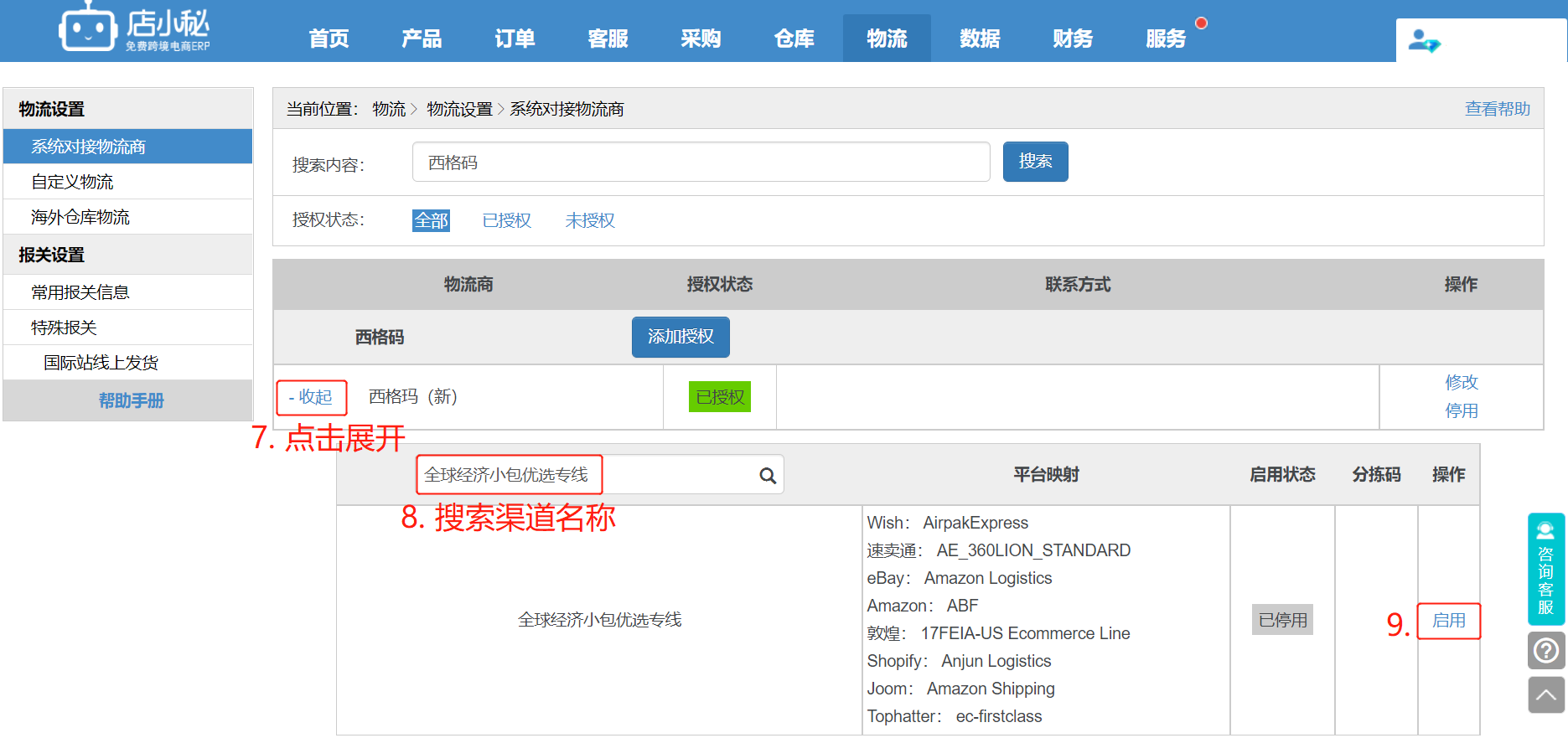
Task: Click the 平台映射 column header
Action: (x=1046, y=475)
